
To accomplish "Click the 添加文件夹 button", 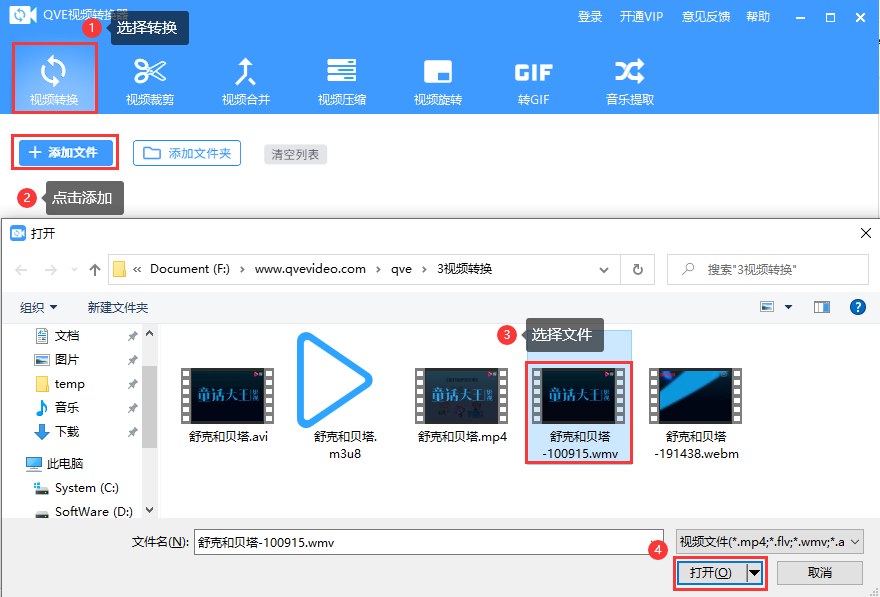I will (187, 153).
